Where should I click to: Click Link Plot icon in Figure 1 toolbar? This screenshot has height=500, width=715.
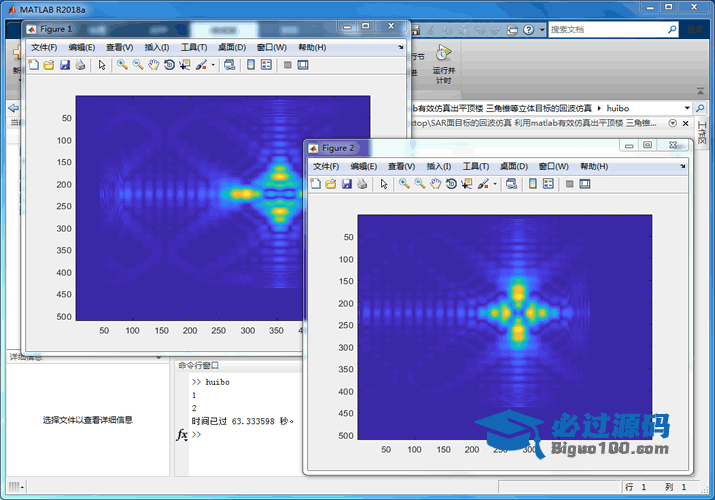click(x=229, y=65)
